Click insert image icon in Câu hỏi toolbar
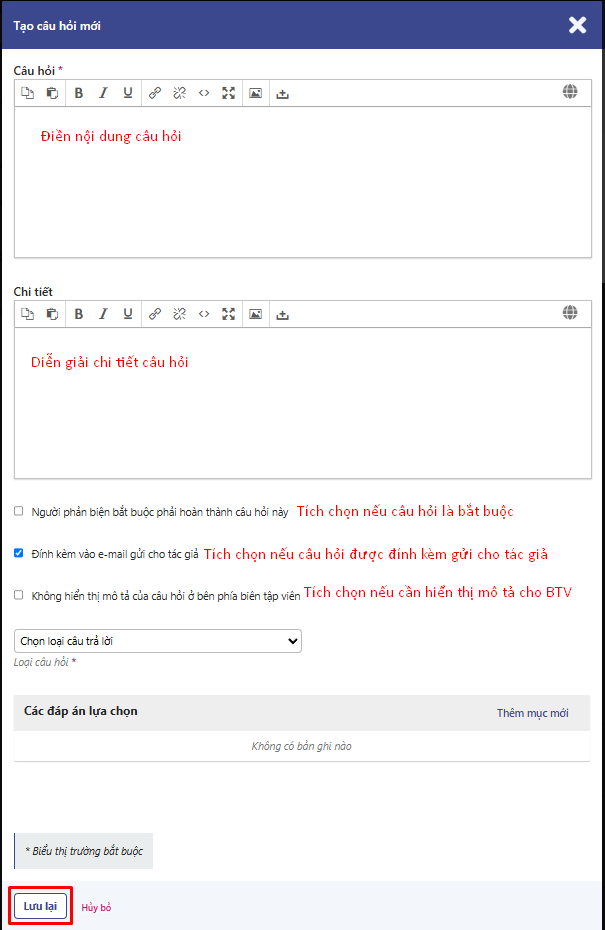 pos(255,93)
